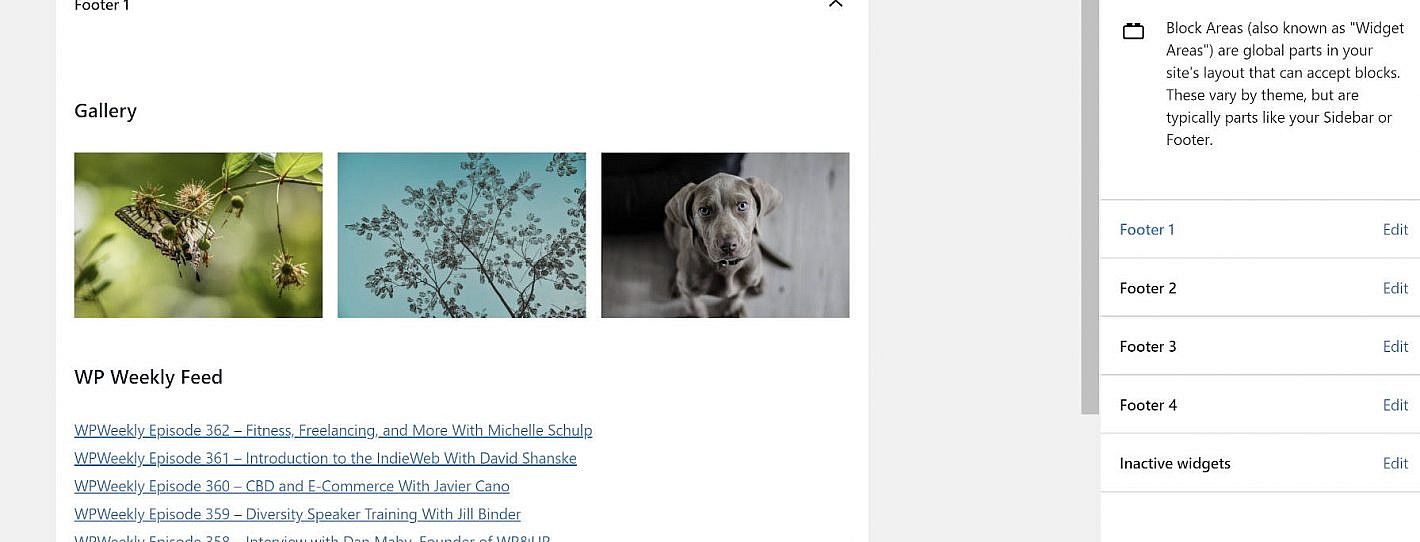Edit the Footer 3 area
Image resolution: width=1420 pixels, height=542 pixels.
(1395, 347)
